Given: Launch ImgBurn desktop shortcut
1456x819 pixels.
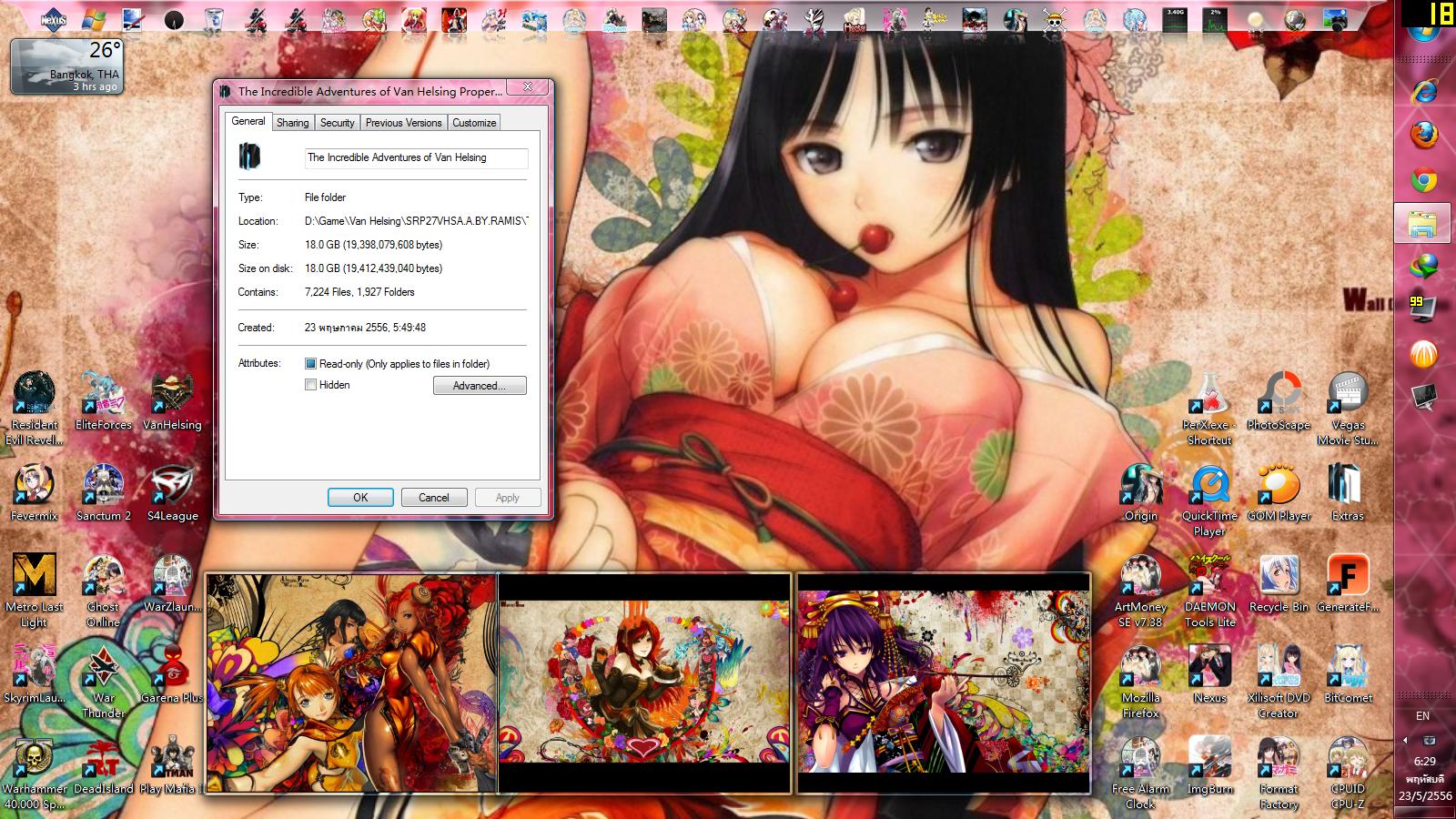Looking at the screenshot, I should pyautogui.click(x=1209, y=765).
